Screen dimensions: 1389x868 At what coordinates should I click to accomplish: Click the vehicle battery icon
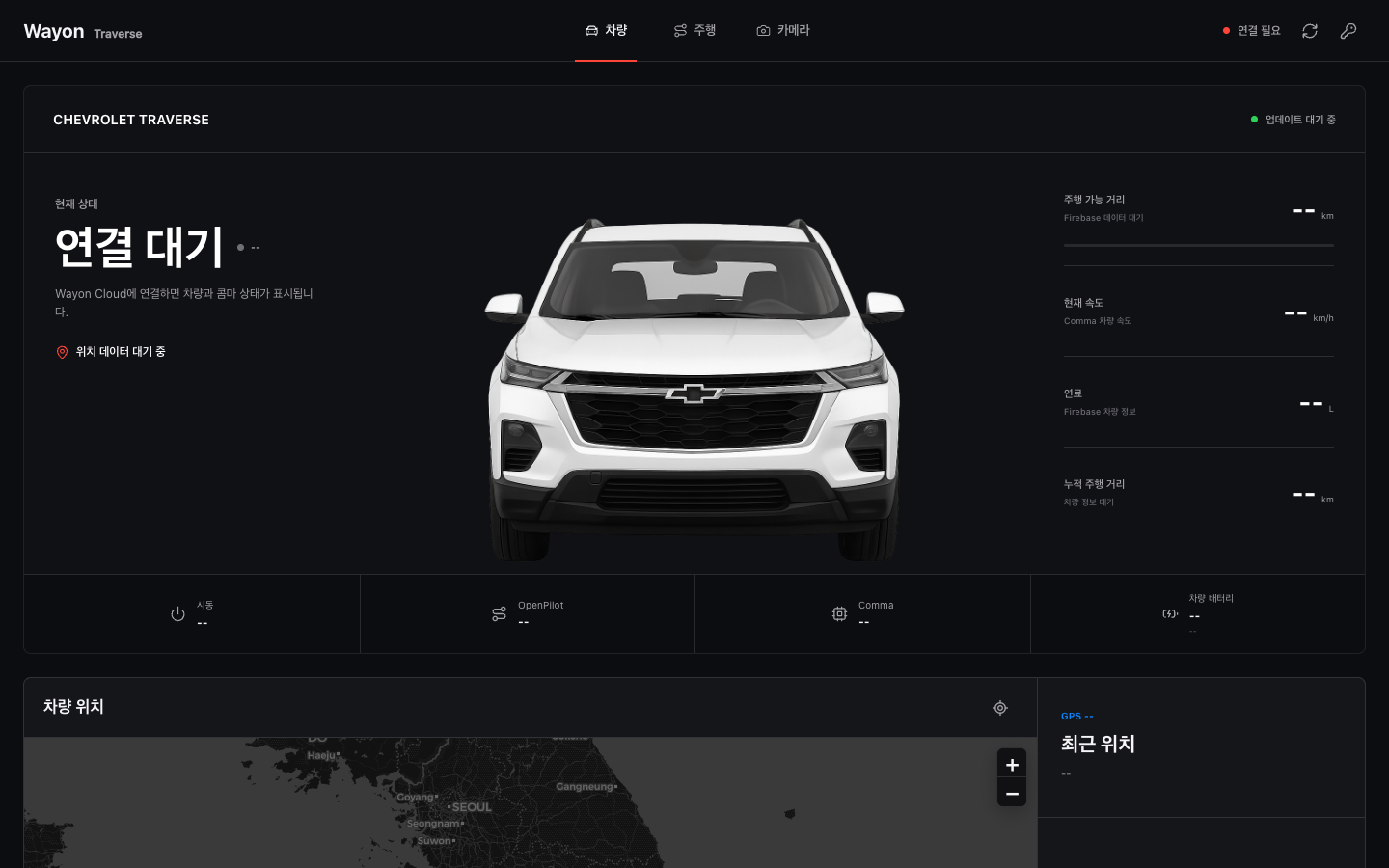(1170, 614)
